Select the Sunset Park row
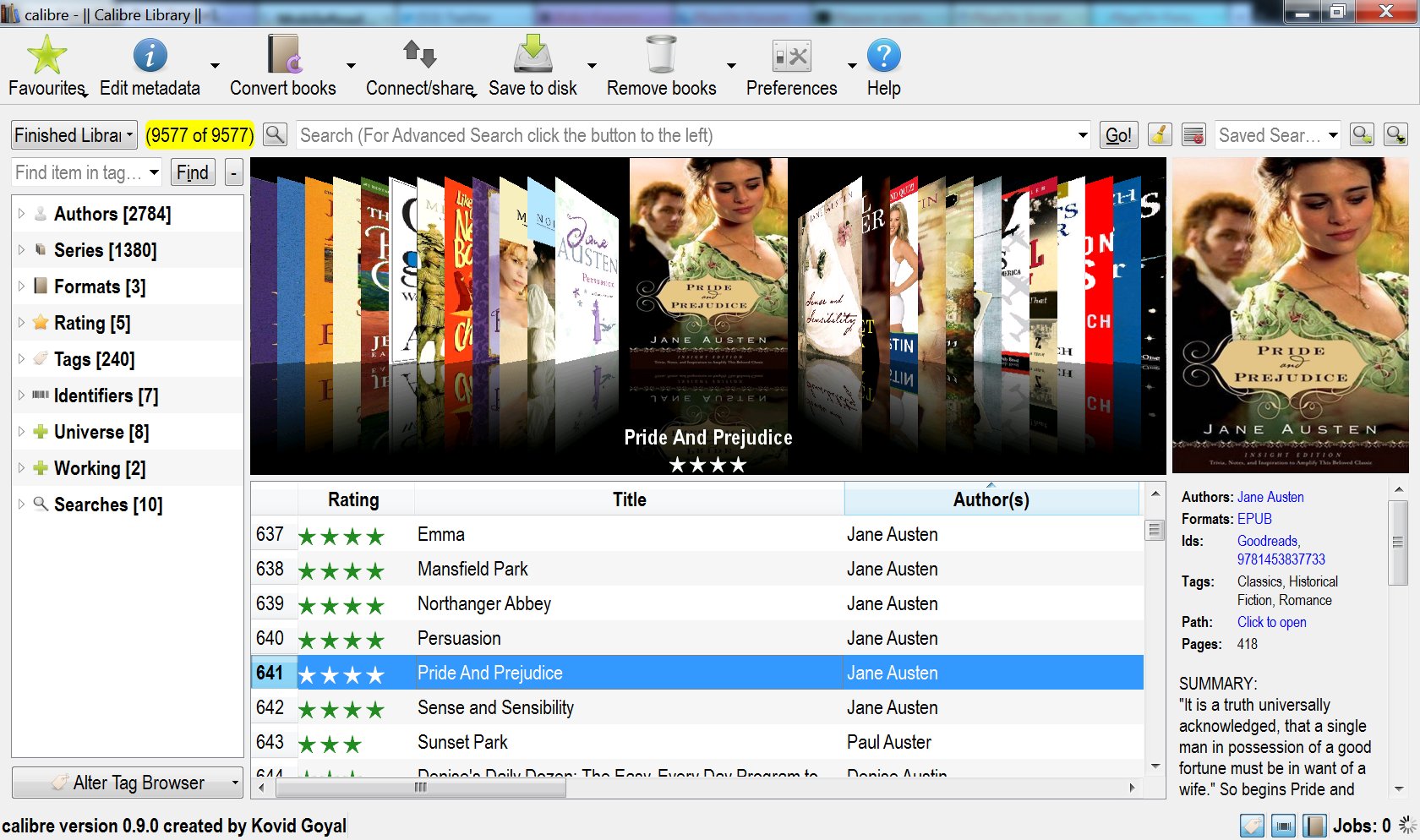Screen dimensions: 1420x840 tap(697, 742)
